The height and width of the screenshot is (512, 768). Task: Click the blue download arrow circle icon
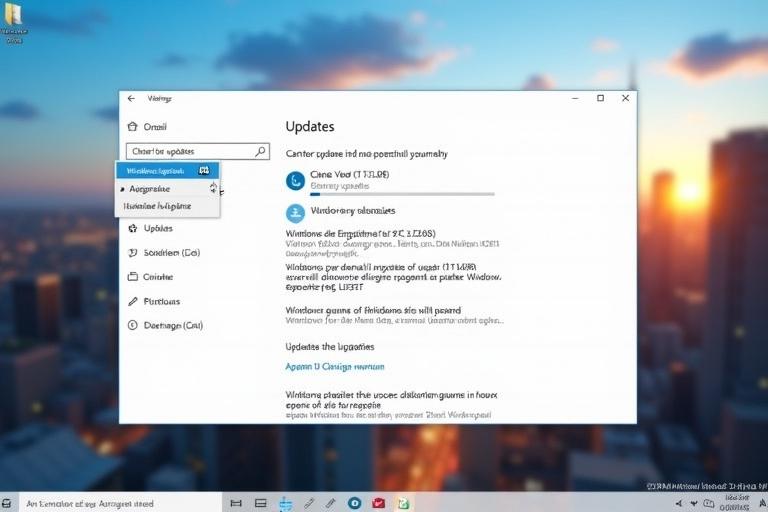[295, 212]
